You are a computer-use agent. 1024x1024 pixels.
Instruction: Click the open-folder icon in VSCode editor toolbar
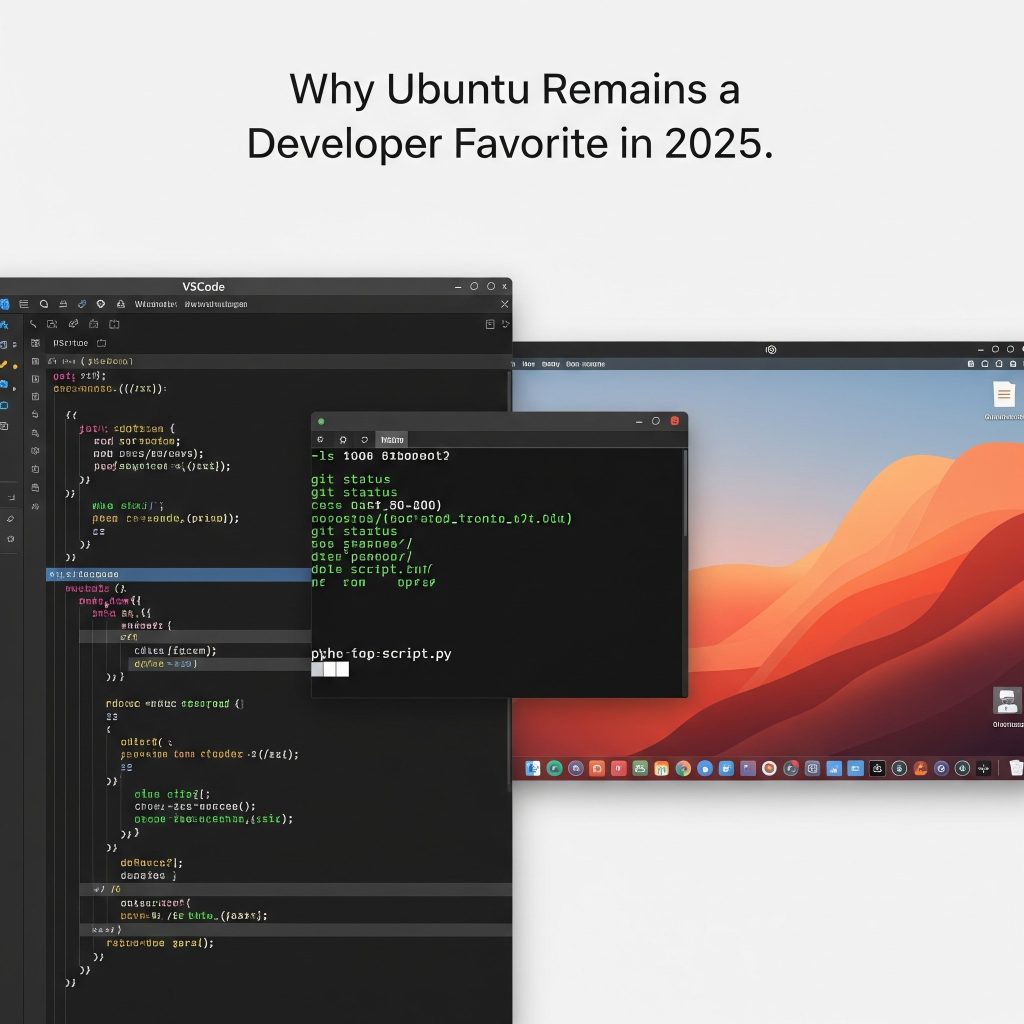[x=52, y=324]
